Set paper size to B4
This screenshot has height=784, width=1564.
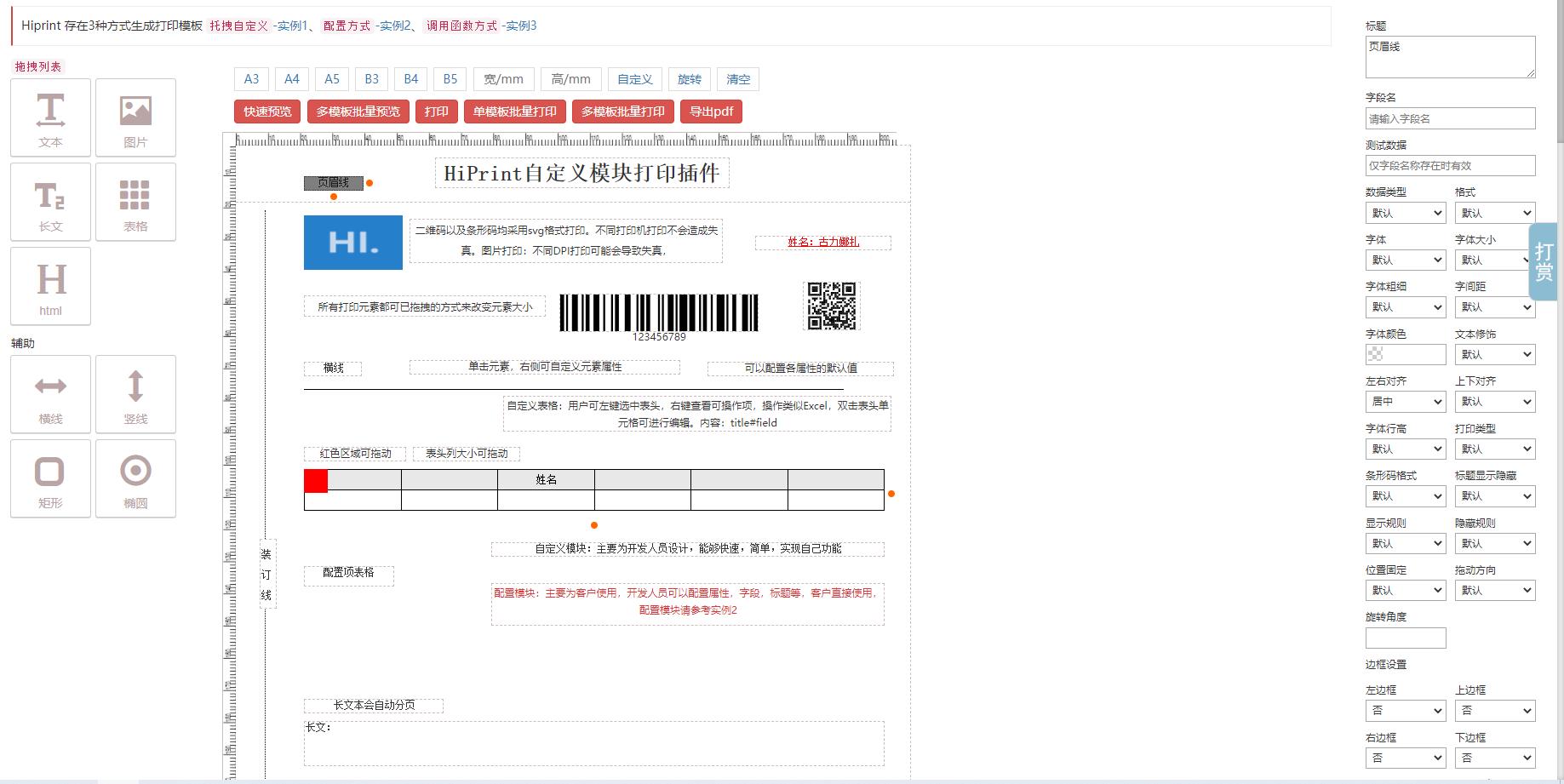pos(411,79)
